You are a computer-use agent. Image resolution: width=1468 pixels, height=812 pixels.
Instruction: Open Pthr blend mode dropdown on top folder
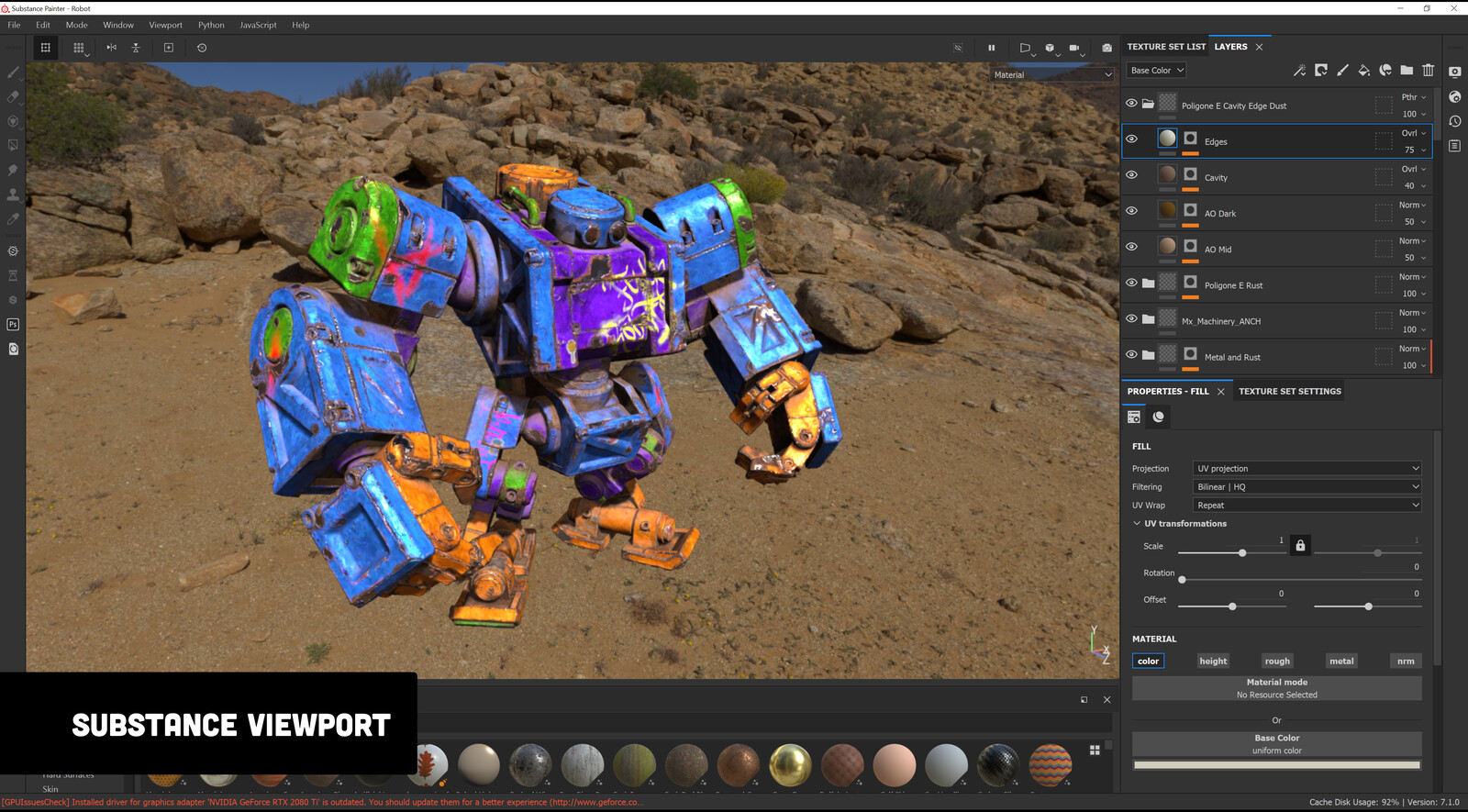[x=1413, y=97]
